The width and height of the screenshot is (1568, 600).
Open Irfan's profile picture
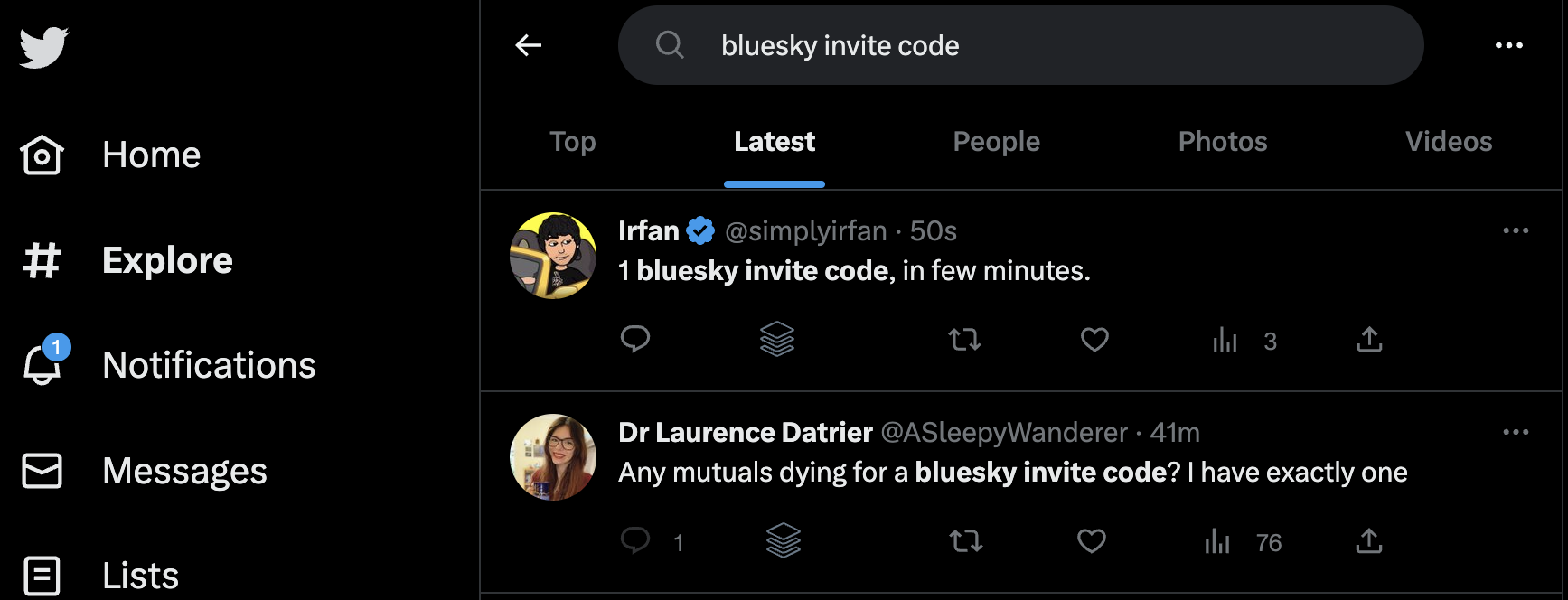click(553, 256)
